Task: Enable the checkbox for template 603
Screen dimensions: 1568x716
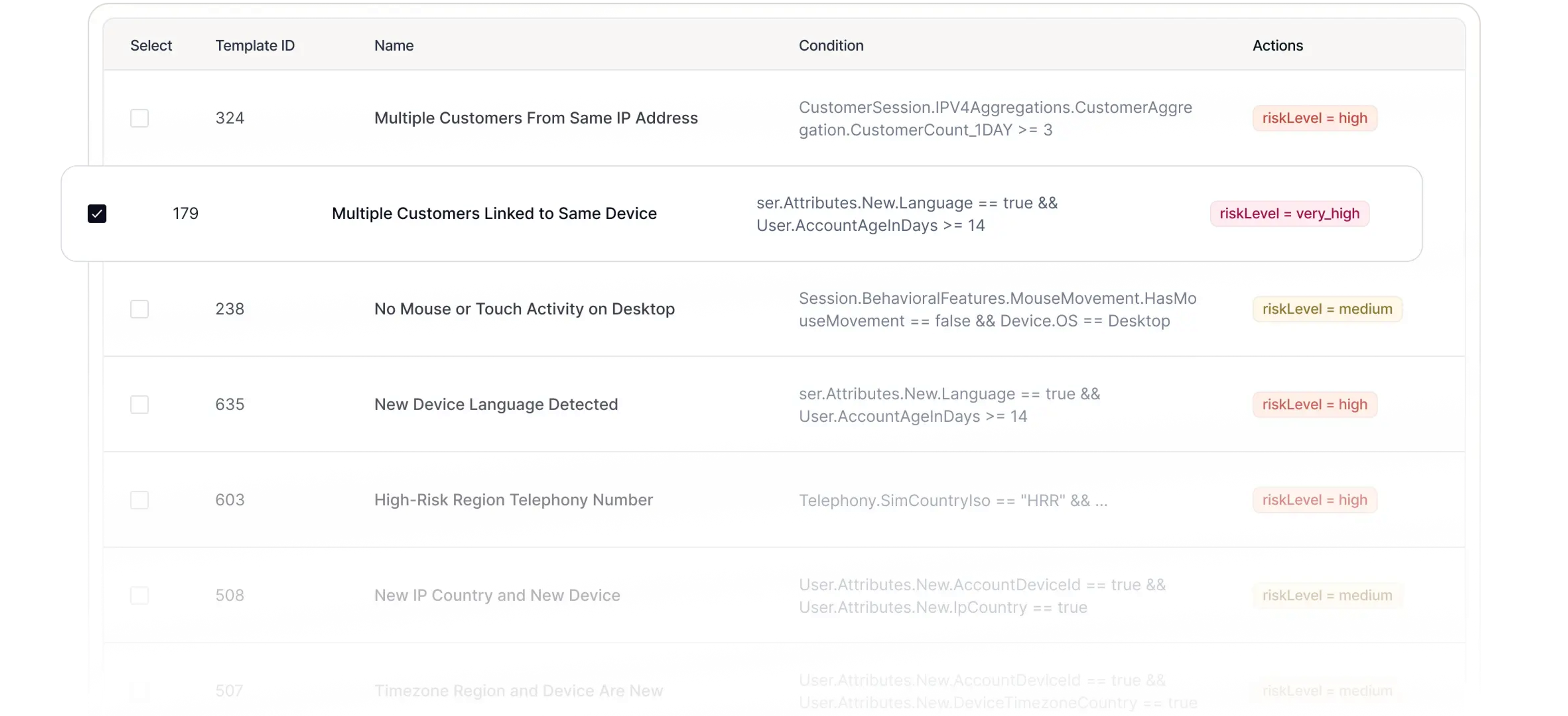Action: click(139, 500)
